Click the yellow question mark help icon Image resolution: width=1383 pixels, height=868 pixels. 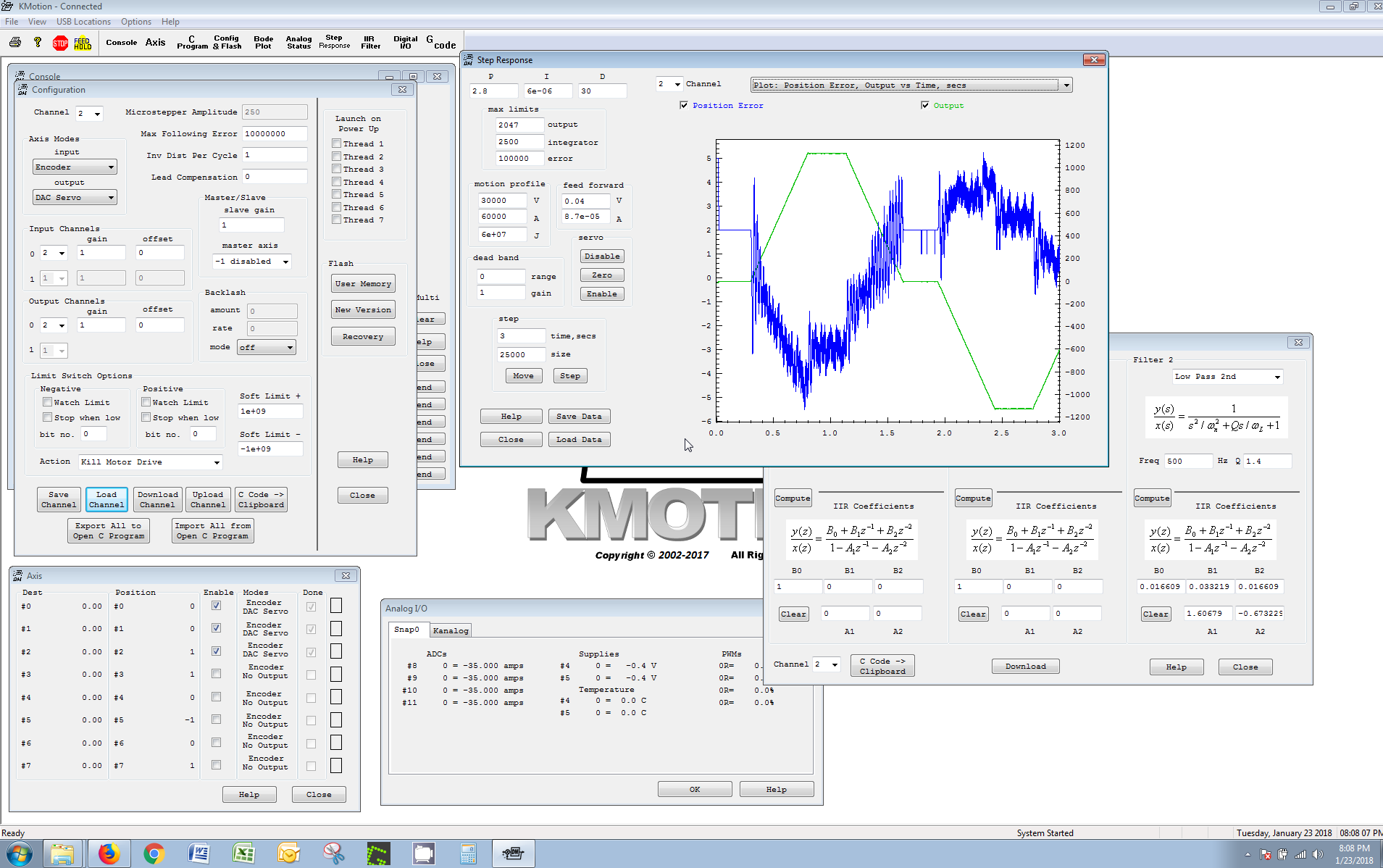coord(38,43)
